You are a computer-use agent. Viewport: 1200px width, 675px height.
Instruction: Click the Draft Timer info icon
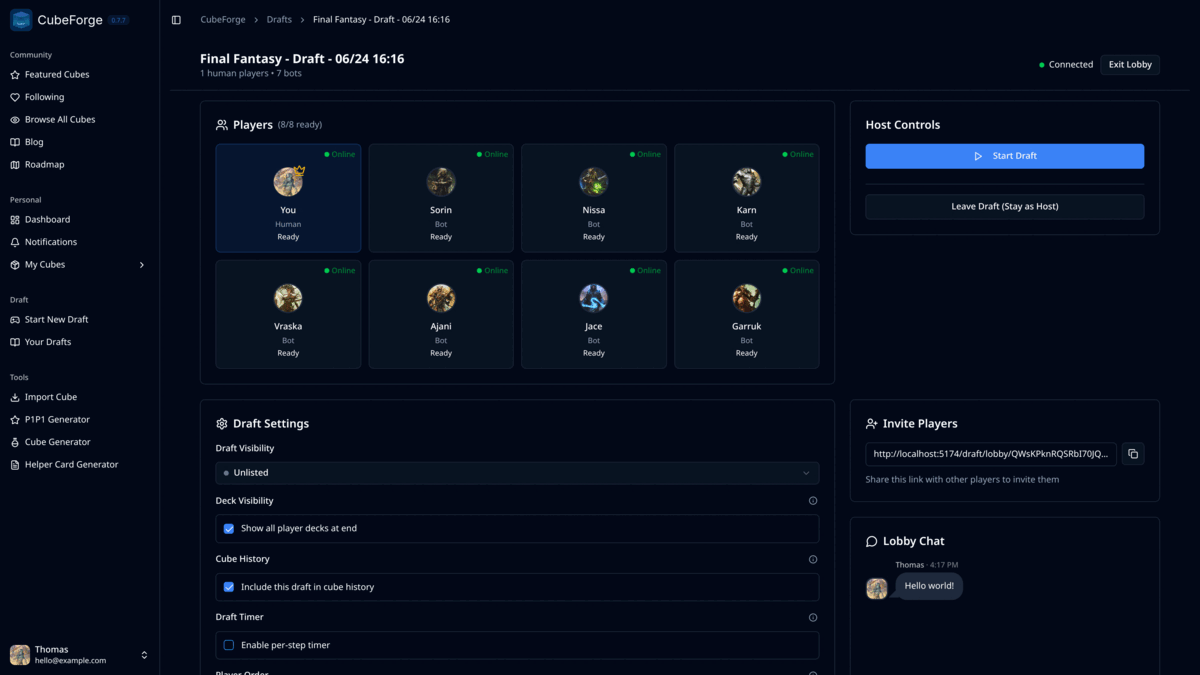[x=813, y=618]
